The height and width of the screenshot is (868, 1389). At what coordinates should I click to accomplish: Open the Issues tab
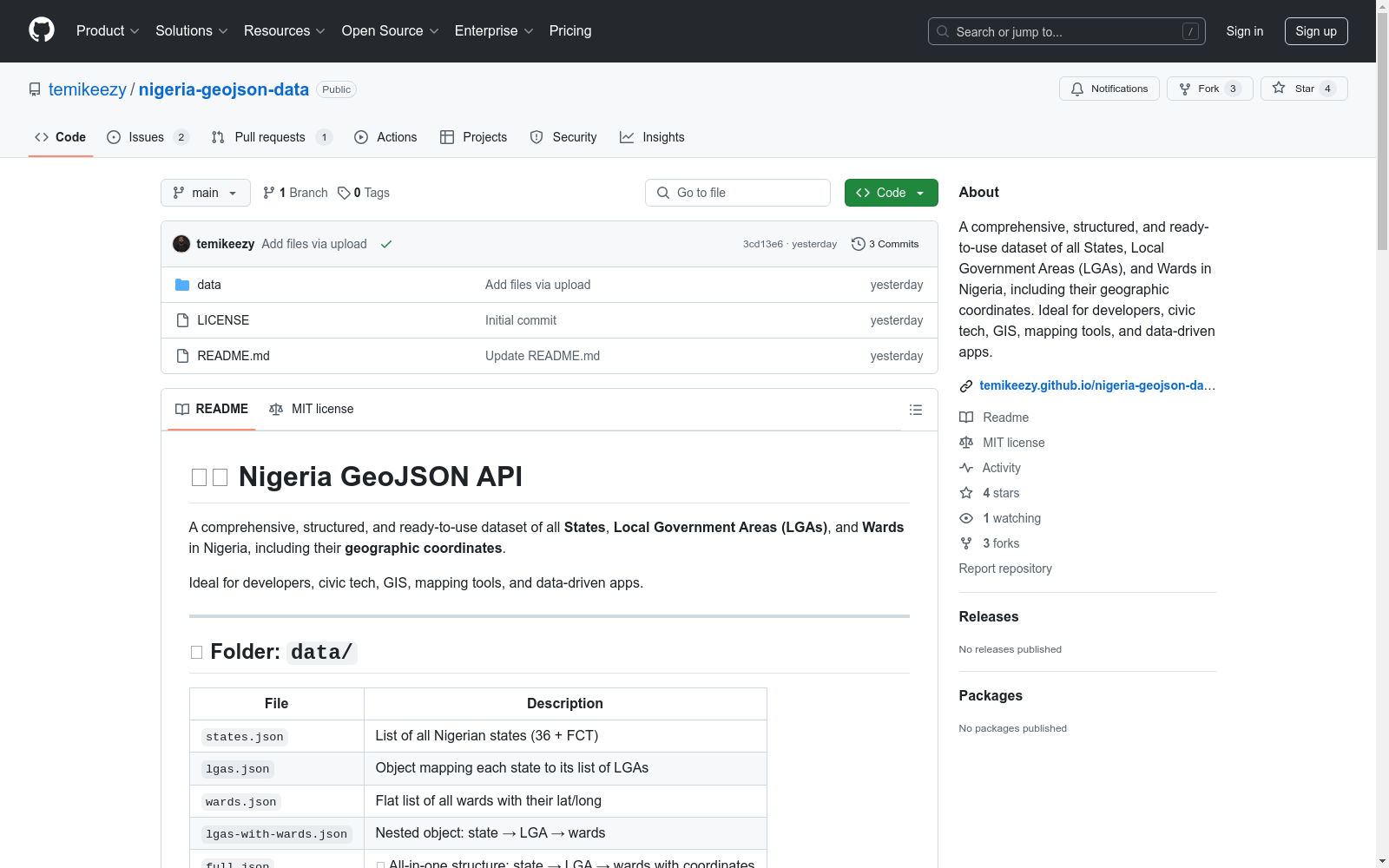click(x=148, y=137)
